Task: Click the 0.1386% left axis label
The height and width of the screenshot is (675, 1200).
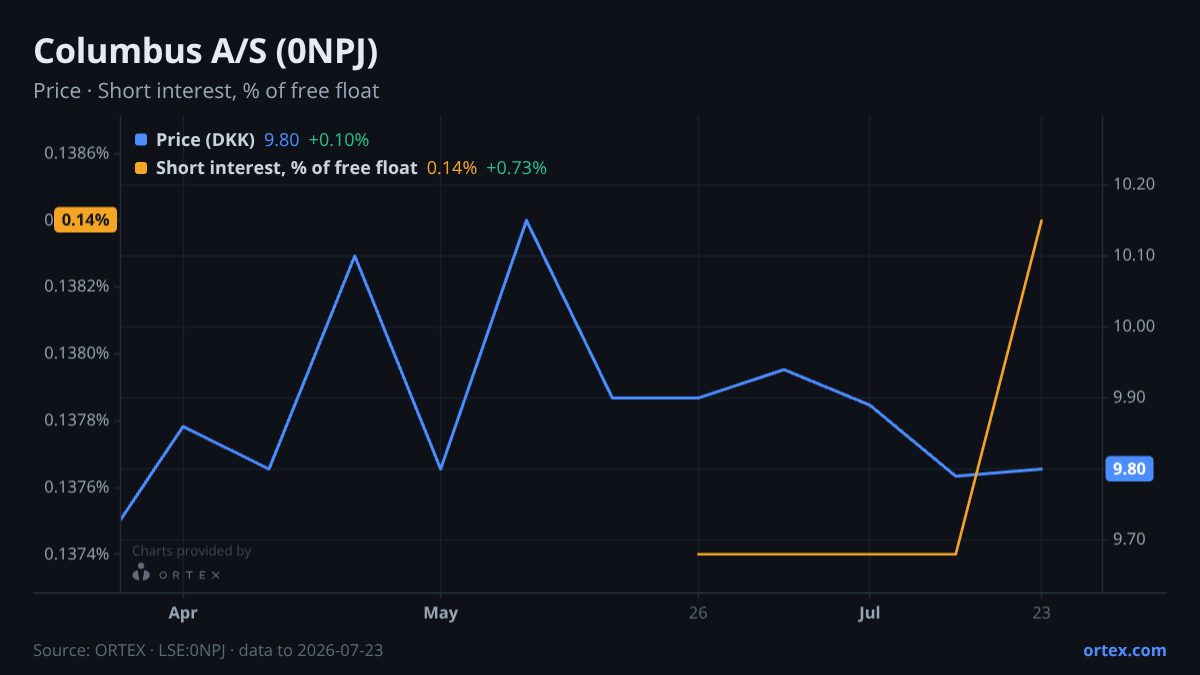Action: [76, 153]
